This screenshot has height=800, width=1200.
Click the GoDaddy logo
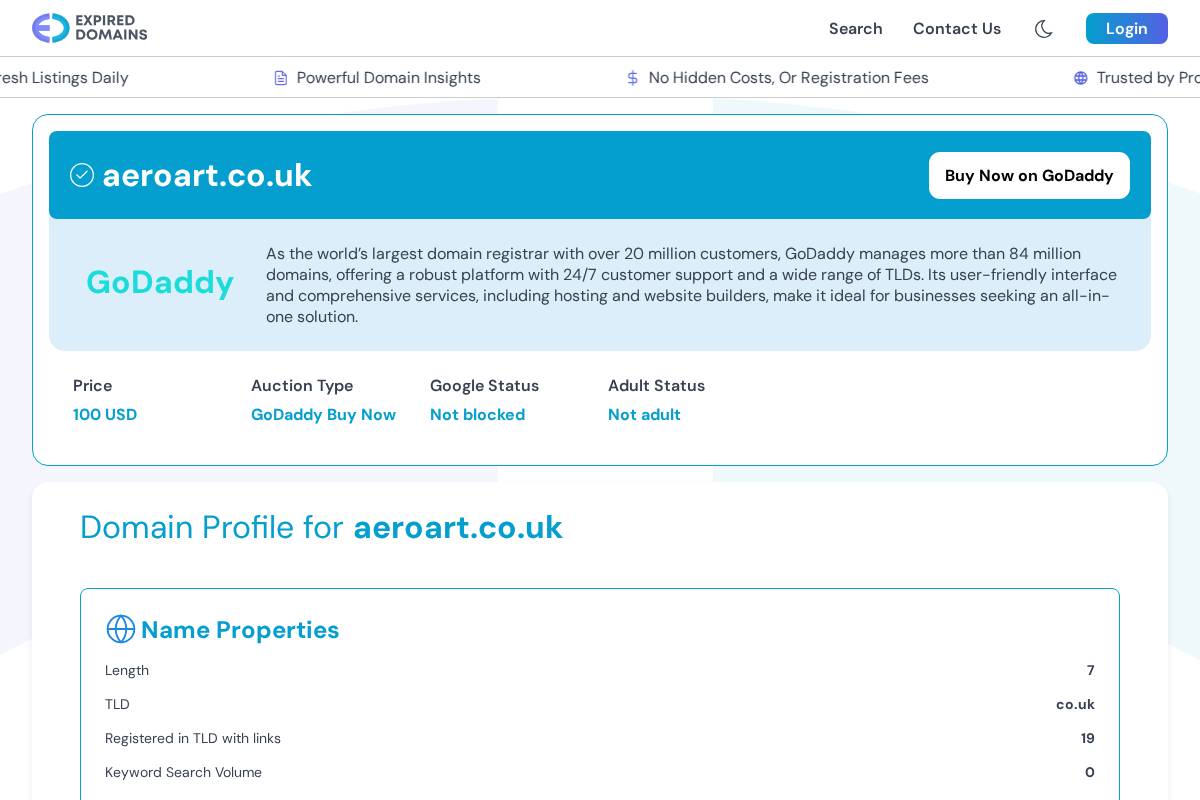(160, 283)
